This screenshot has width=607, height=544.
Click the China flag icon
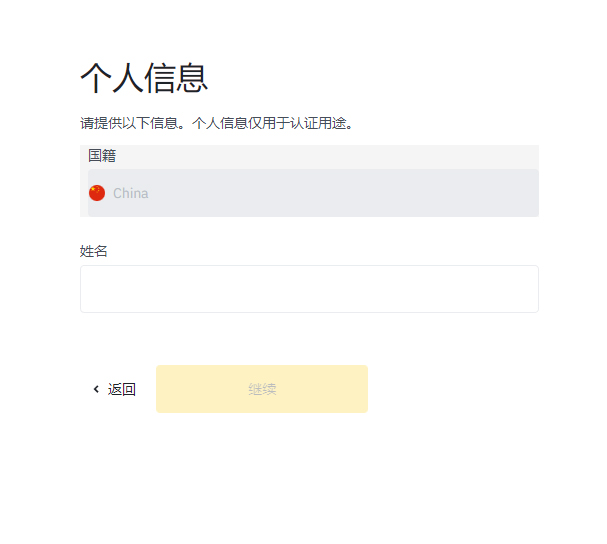pos(97,193)
